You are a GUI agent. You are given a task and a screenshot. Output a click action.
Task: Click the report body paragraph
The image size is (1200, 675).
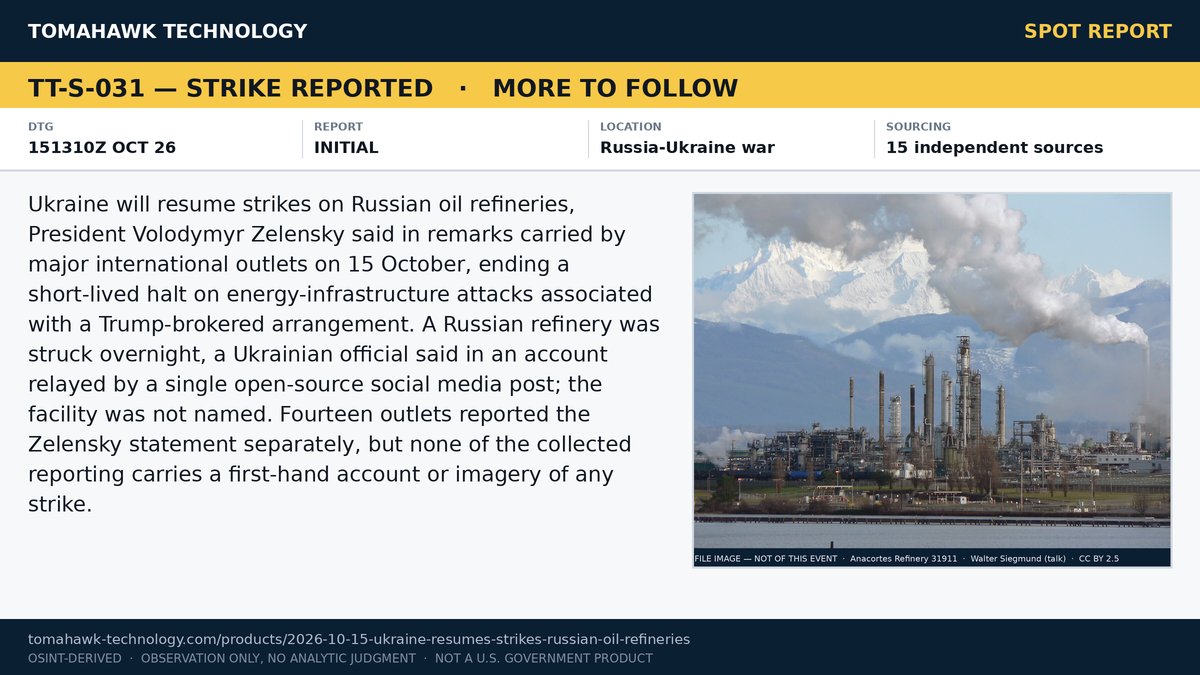coord(344,354)
